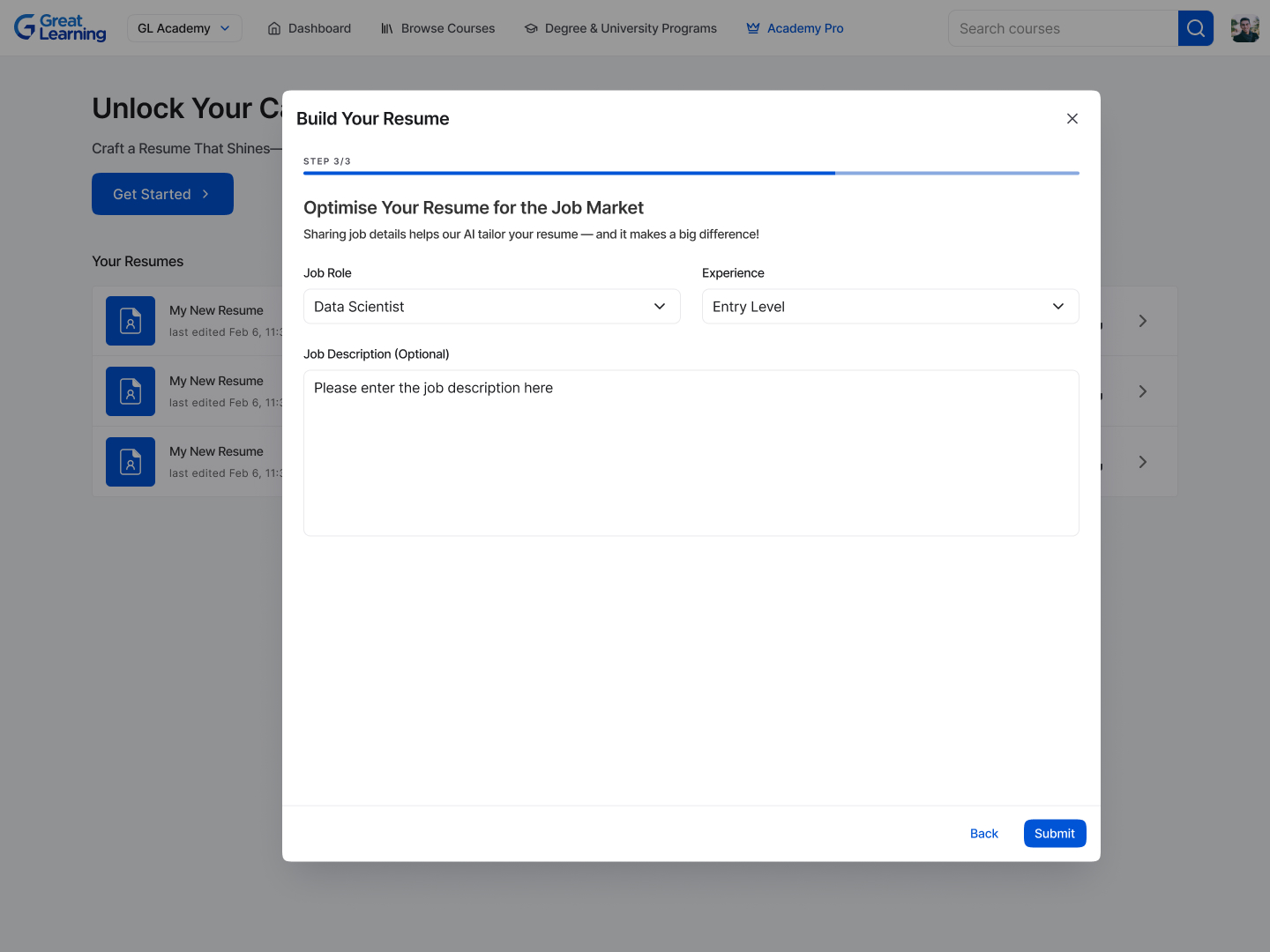Open the GL Academy dropdown
This screenshot has width=1270, height=952.
coord(184,28)
